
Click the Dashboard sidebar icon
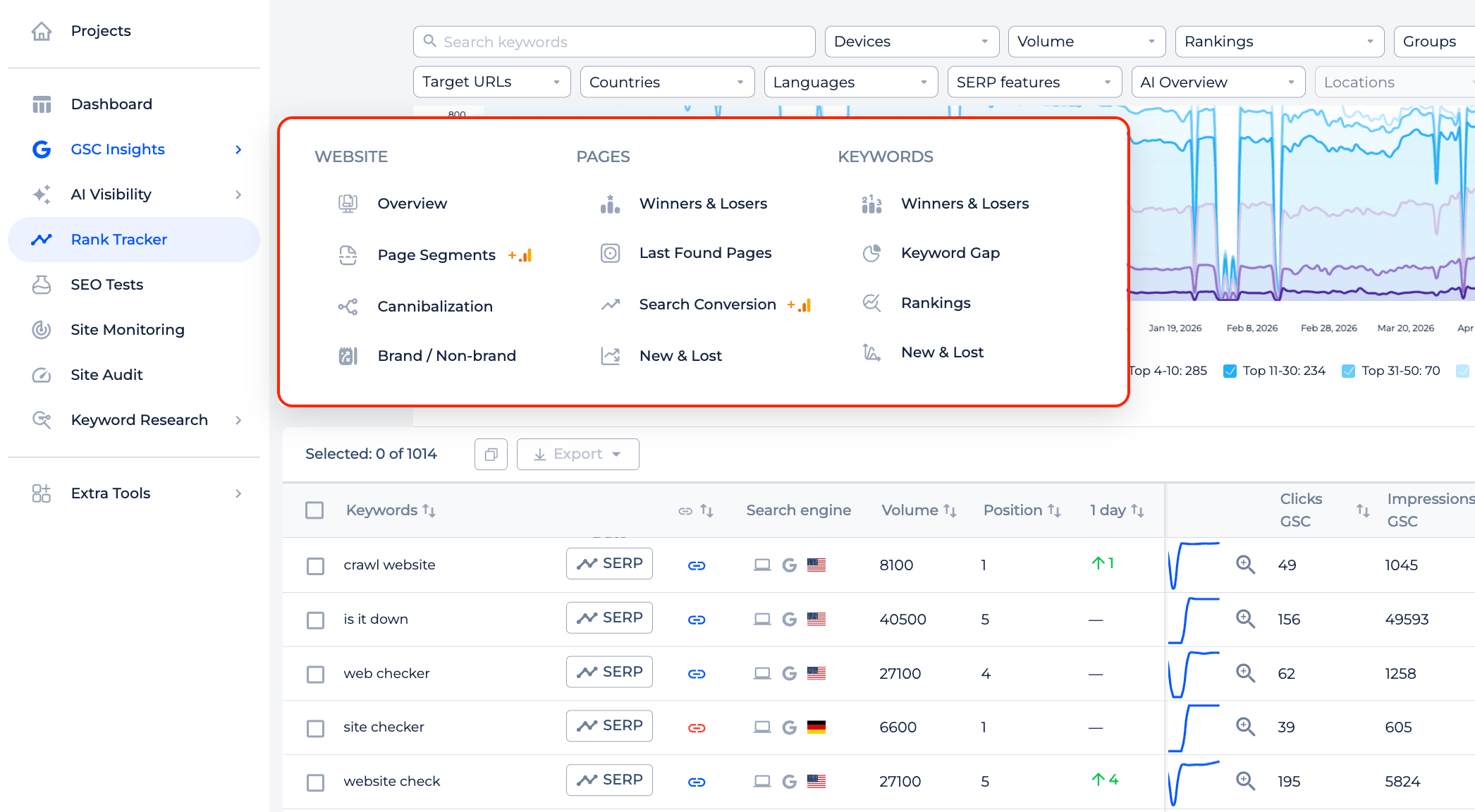click(x=42, y=104)
